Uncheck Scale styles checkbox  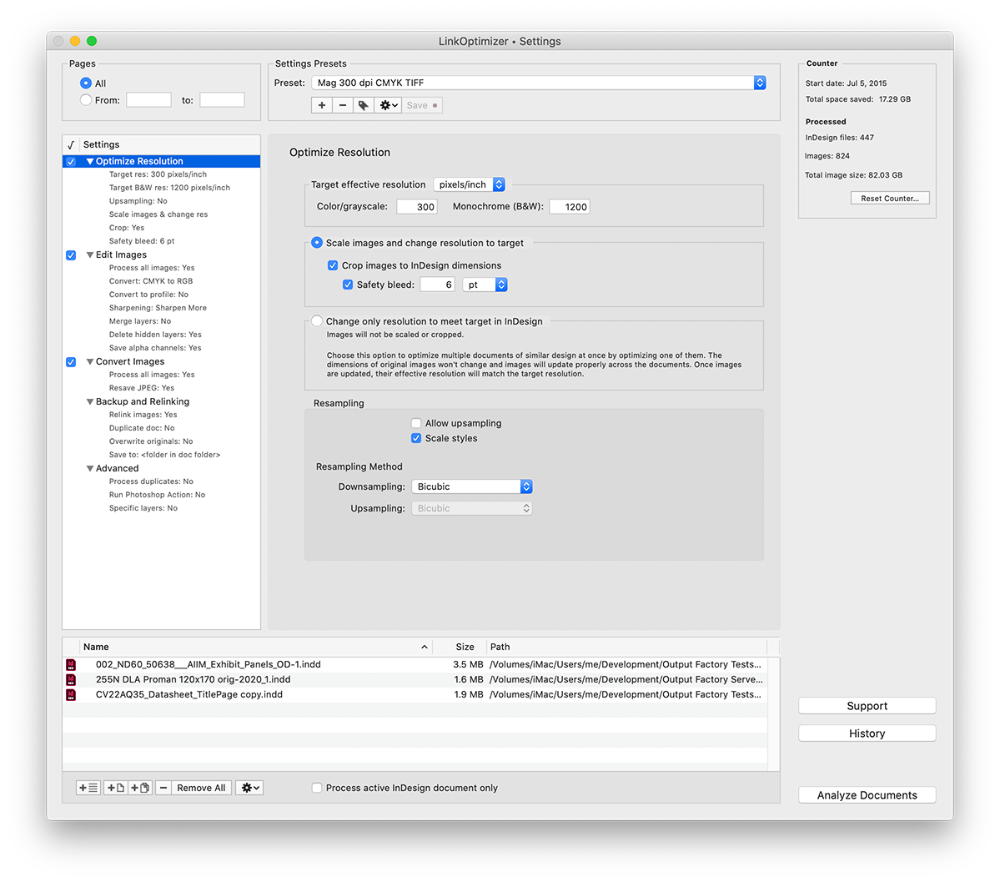(x=416, y=438)
